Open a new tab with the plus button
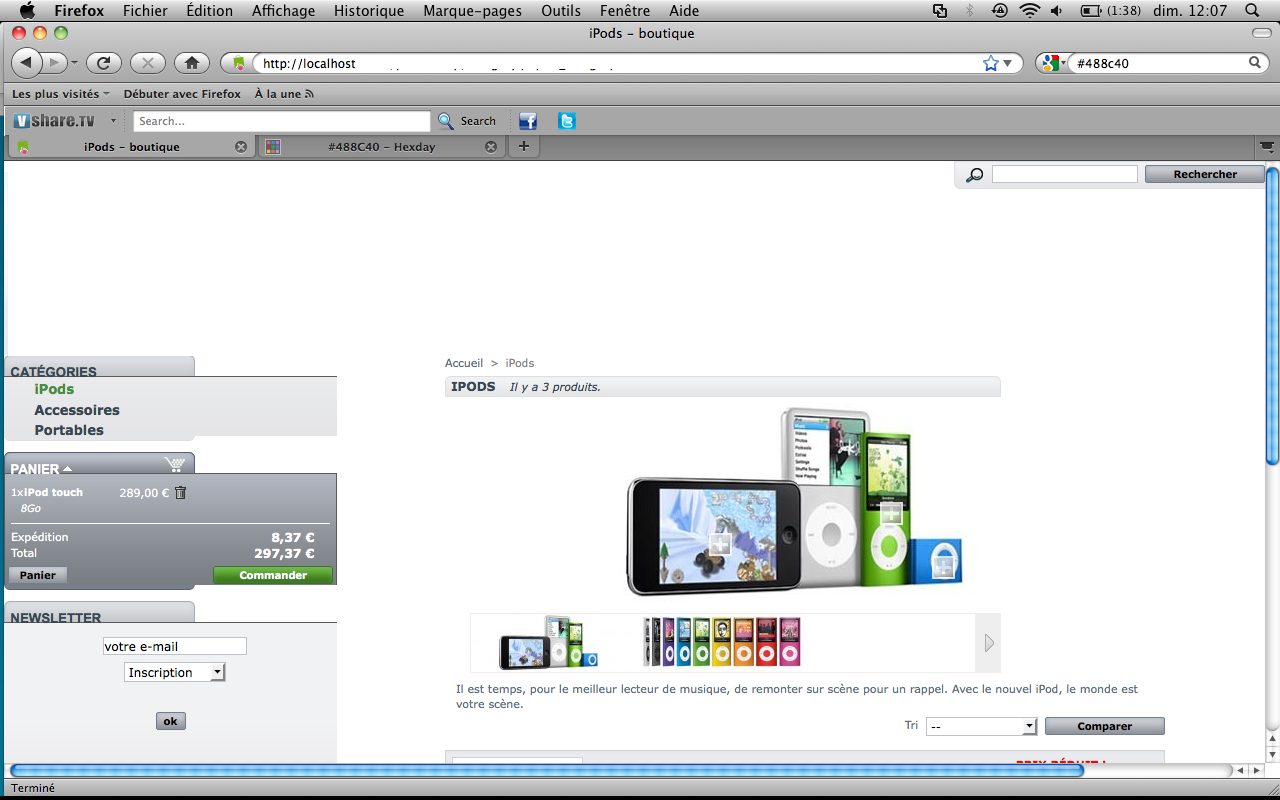The image size is (1280, 800). click(x=523, y=147)
